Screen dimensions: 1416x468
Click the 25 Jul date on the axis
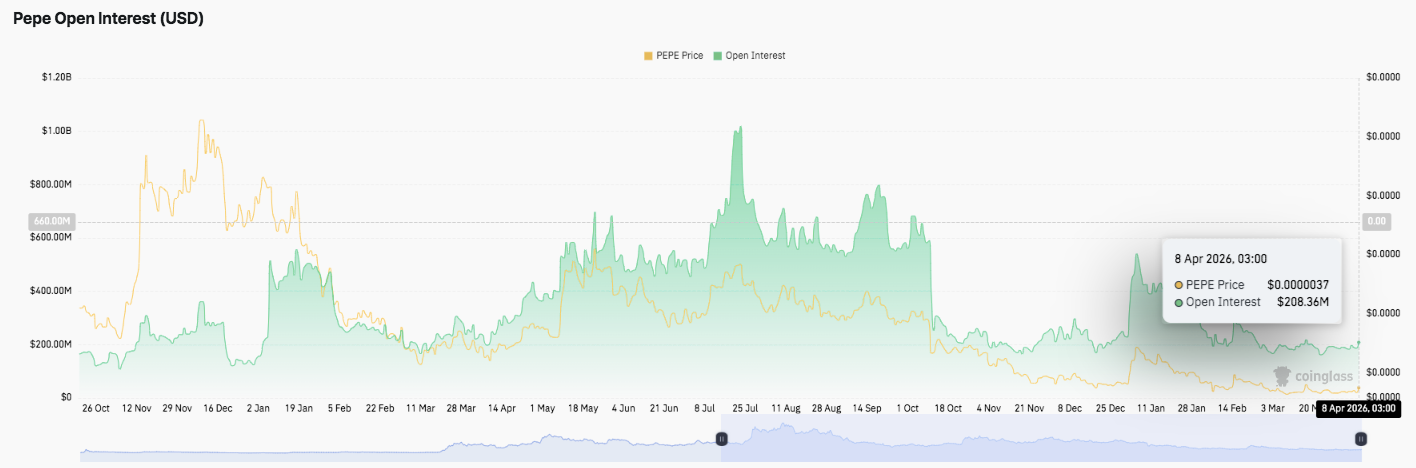(744, 408)
